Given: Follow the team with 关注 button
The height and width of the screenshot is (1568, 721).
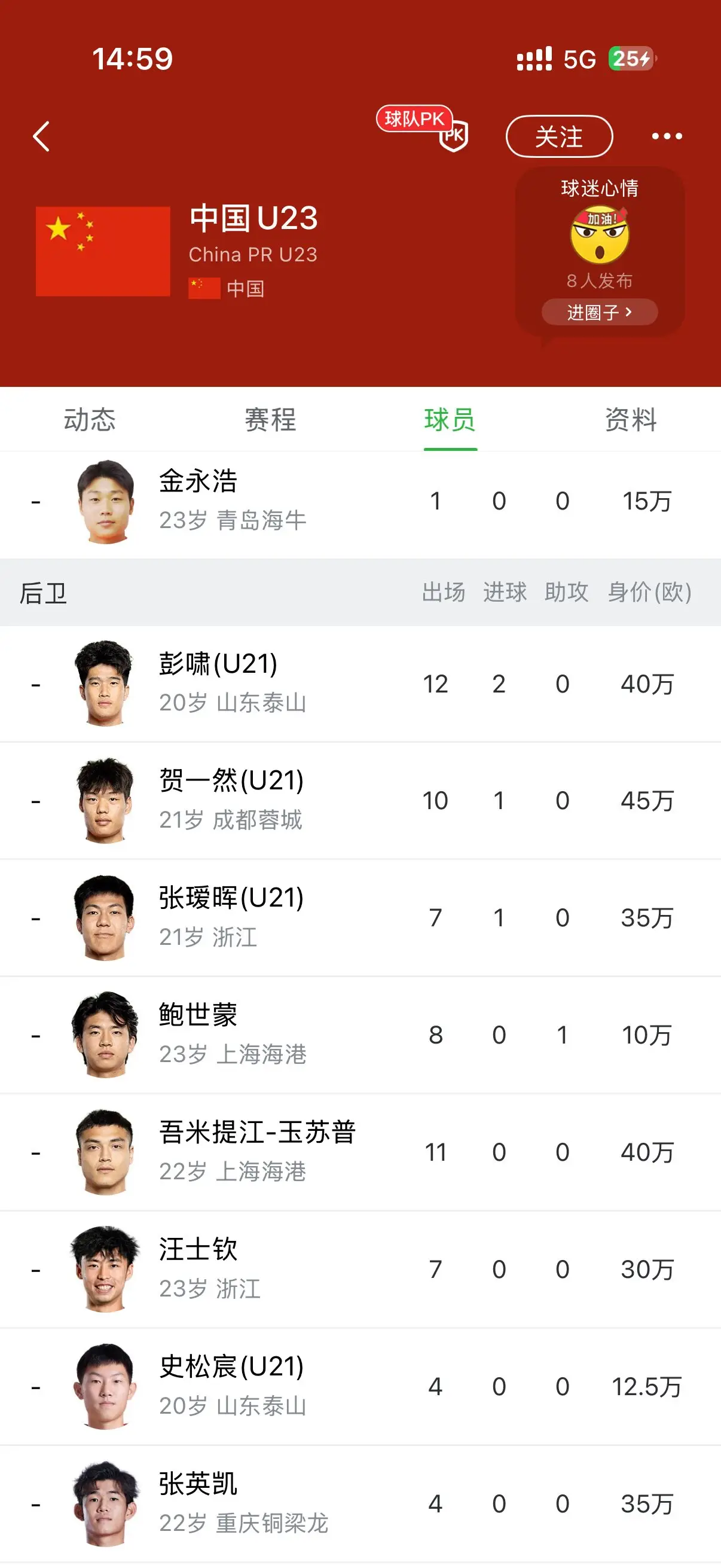Looking at the screenshot, I should tap(559, 136).
